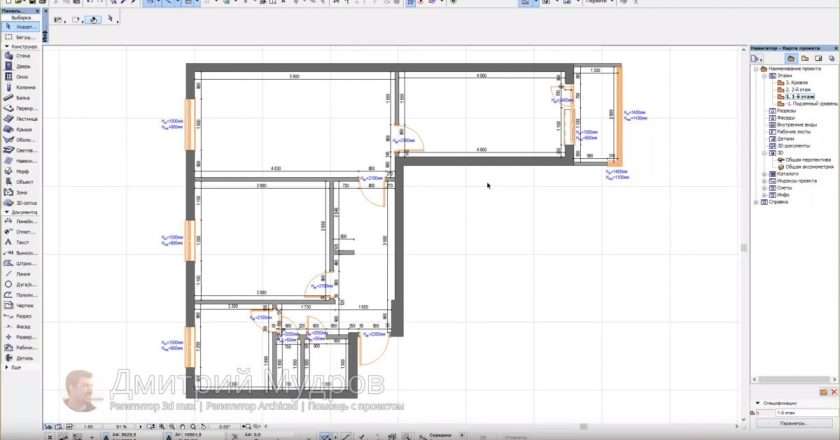Screen dimensions: 840x440
Task: Select the 3D Mesh (3D-сетка) tool
Action: [x=20, y=203]
